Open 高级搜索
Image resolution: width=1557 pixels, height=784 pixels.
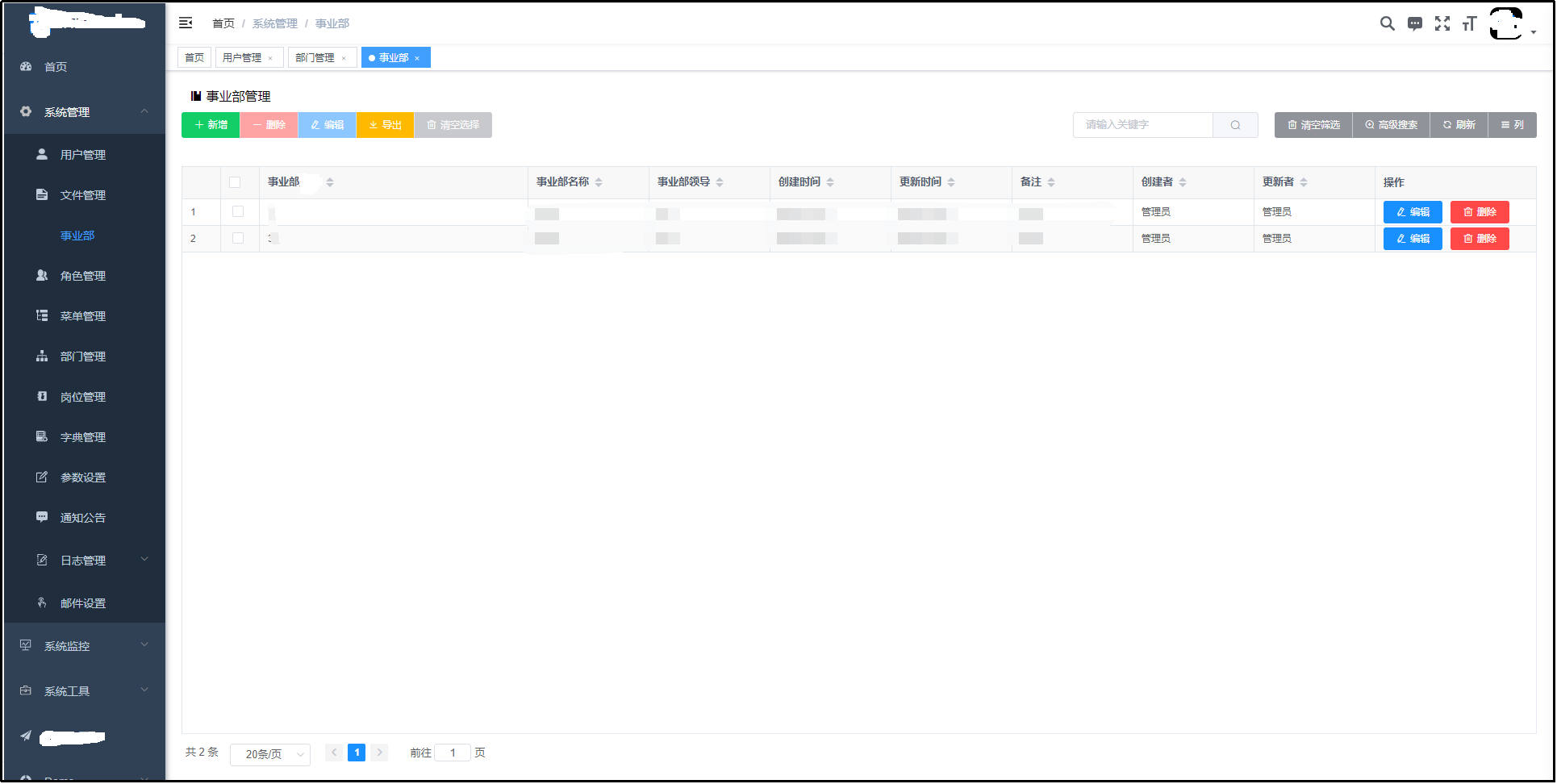pyautogui.click(x=1391, y=125)
